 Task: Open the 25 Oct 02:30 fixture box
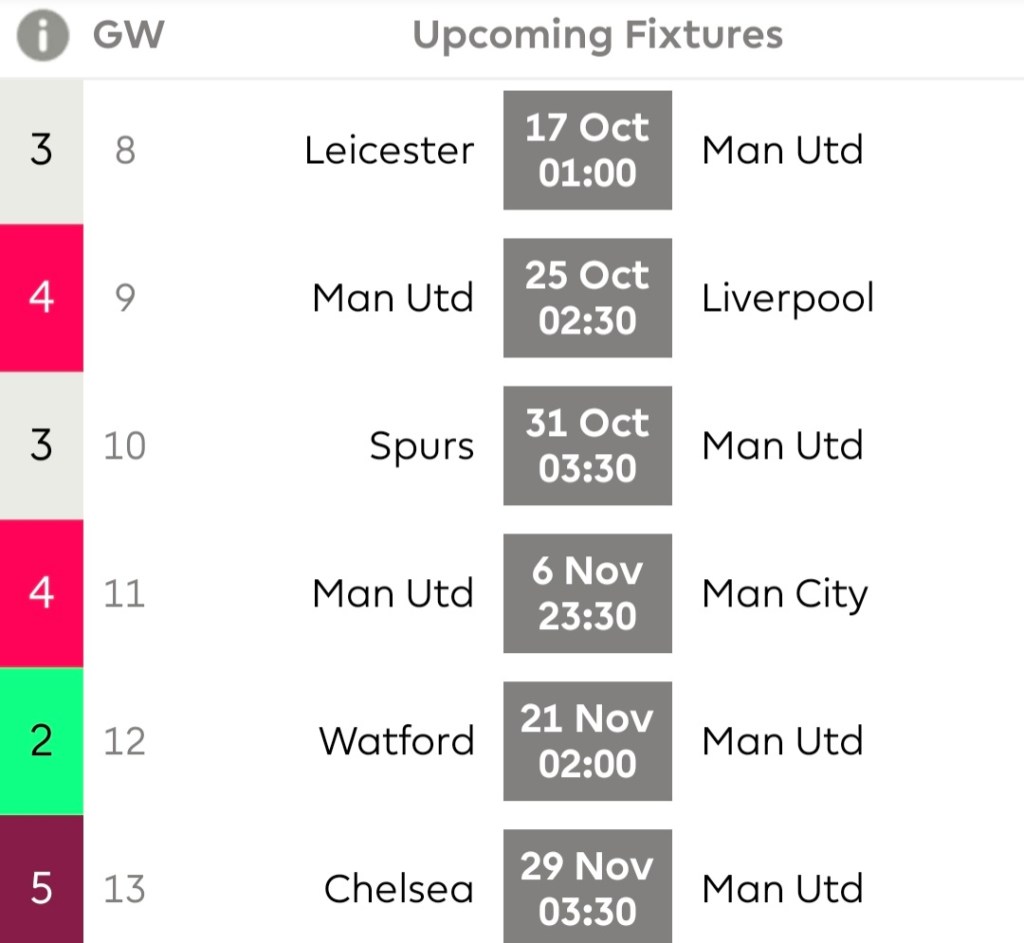point(587,298)
